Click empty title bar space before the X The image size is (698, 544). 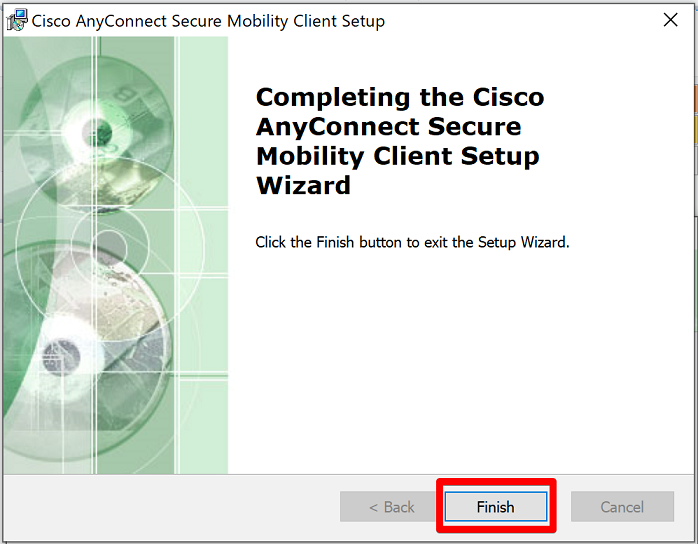click(x=521, y=20)
